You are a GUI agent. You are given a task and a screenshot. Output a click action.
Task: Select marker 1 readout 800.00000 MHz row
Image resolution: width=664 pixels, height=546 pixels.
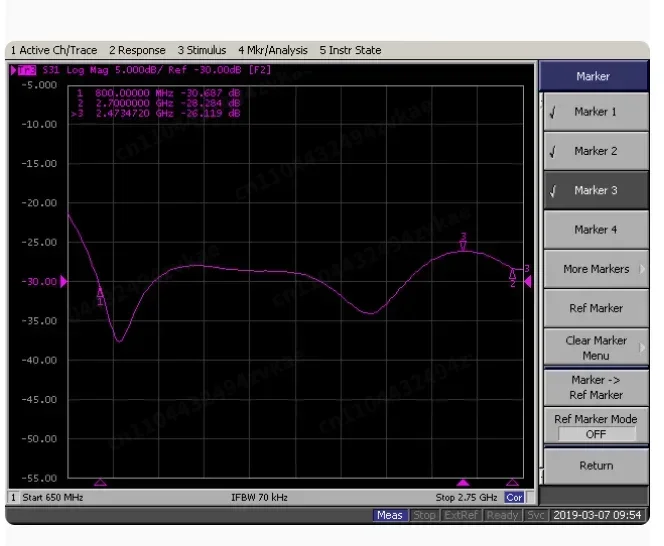tap(159, 93)
